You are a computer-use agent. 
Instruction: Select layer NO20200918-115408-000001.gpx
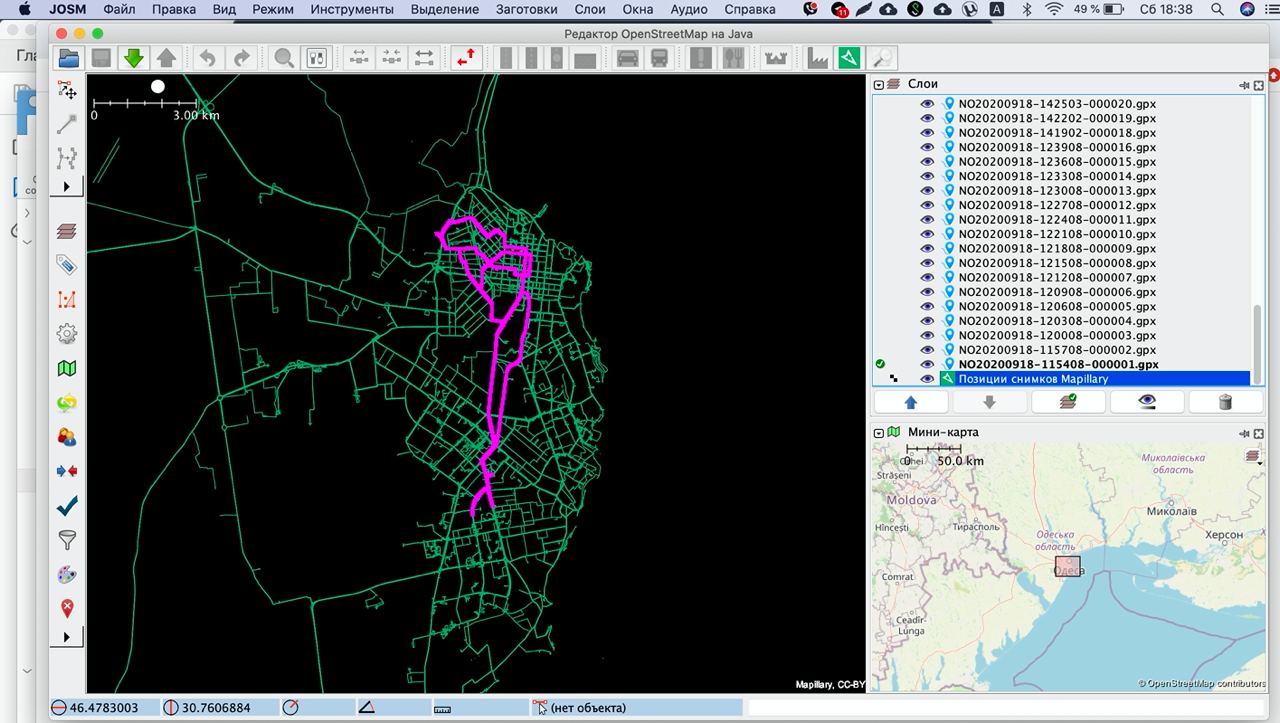pyautogui.click(x=1058, y=364)
